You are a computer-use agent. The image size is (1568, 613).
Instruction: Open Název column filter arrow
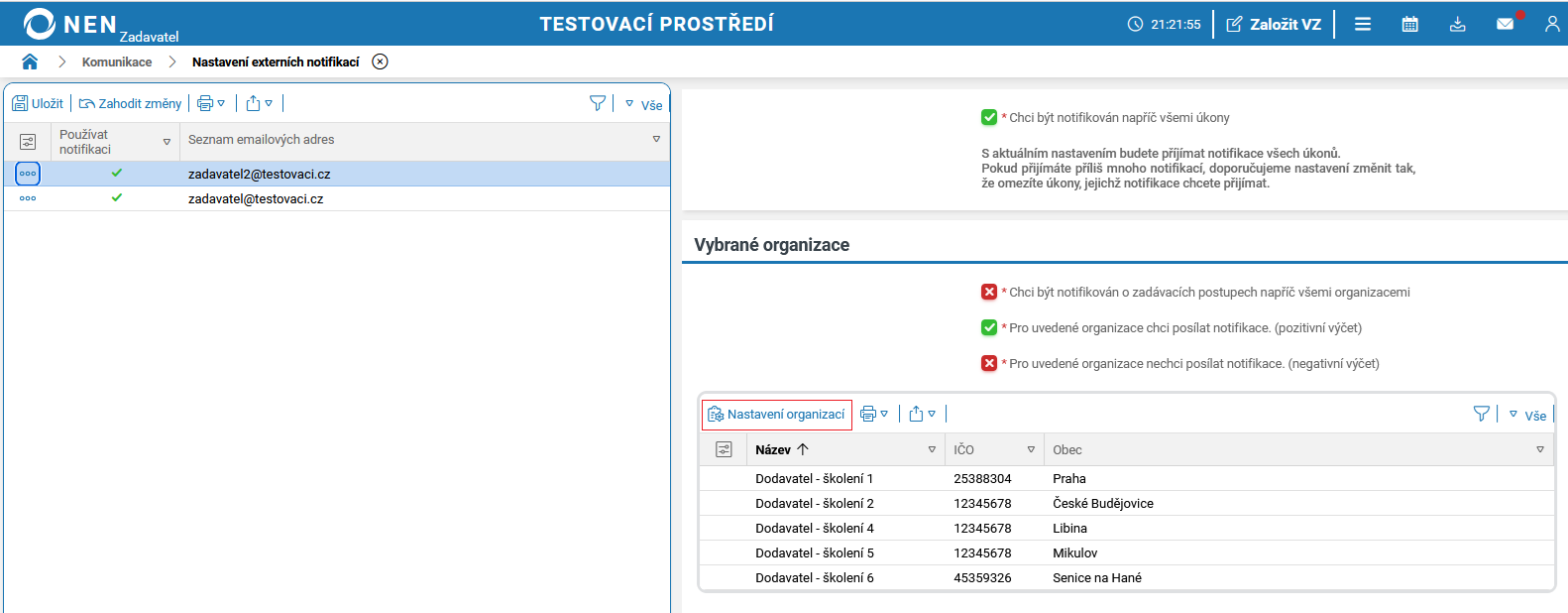pyautogui.click(x=932, y=449)
